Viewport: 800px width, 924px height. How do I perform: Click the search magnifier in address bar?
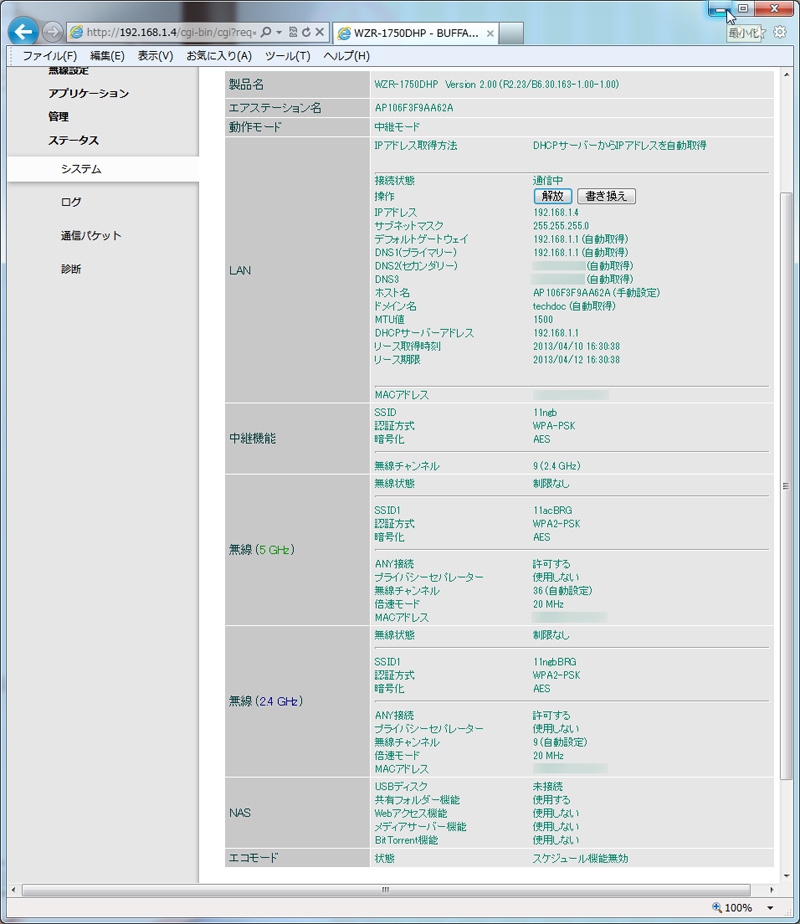click(267, 32)
